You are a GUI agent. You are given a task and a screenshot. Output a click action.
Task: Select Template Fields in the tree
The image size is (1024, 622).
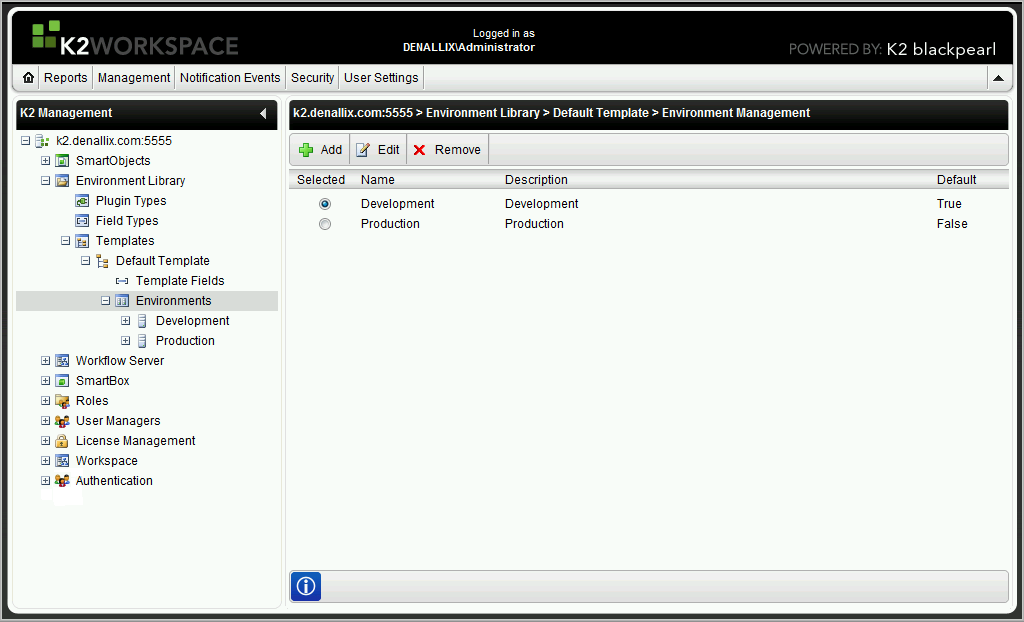[x=180, y=281]
